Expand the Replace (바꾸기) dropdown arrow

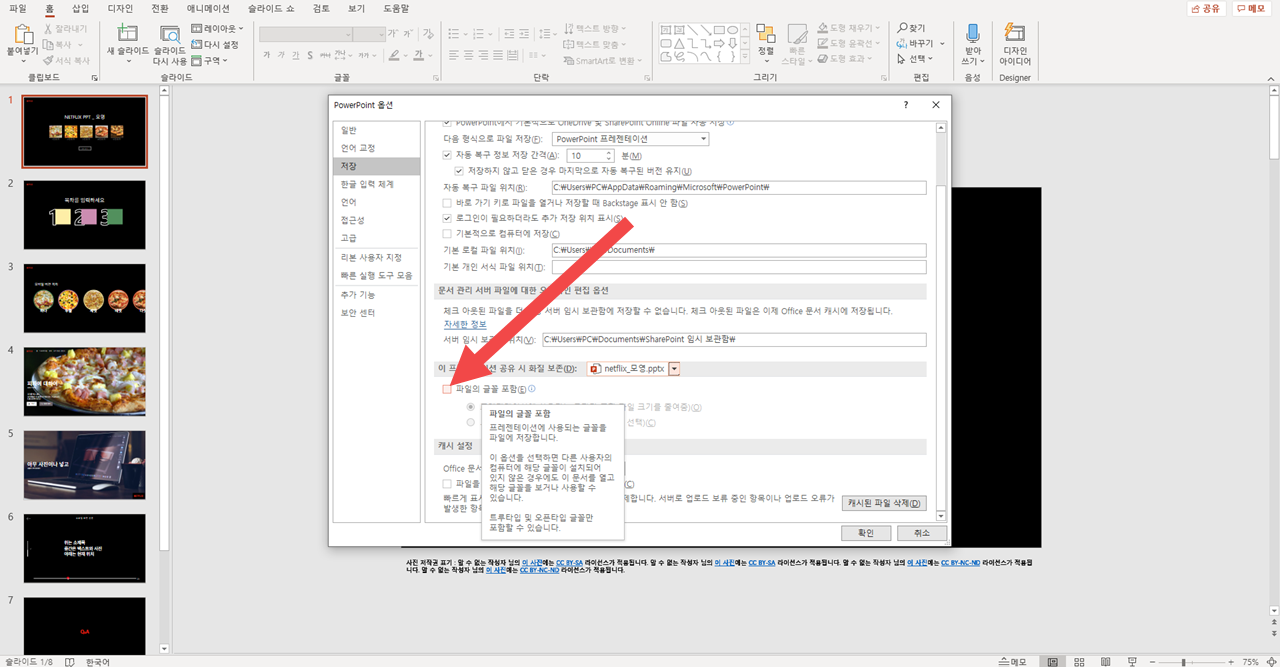pos(940,44)
